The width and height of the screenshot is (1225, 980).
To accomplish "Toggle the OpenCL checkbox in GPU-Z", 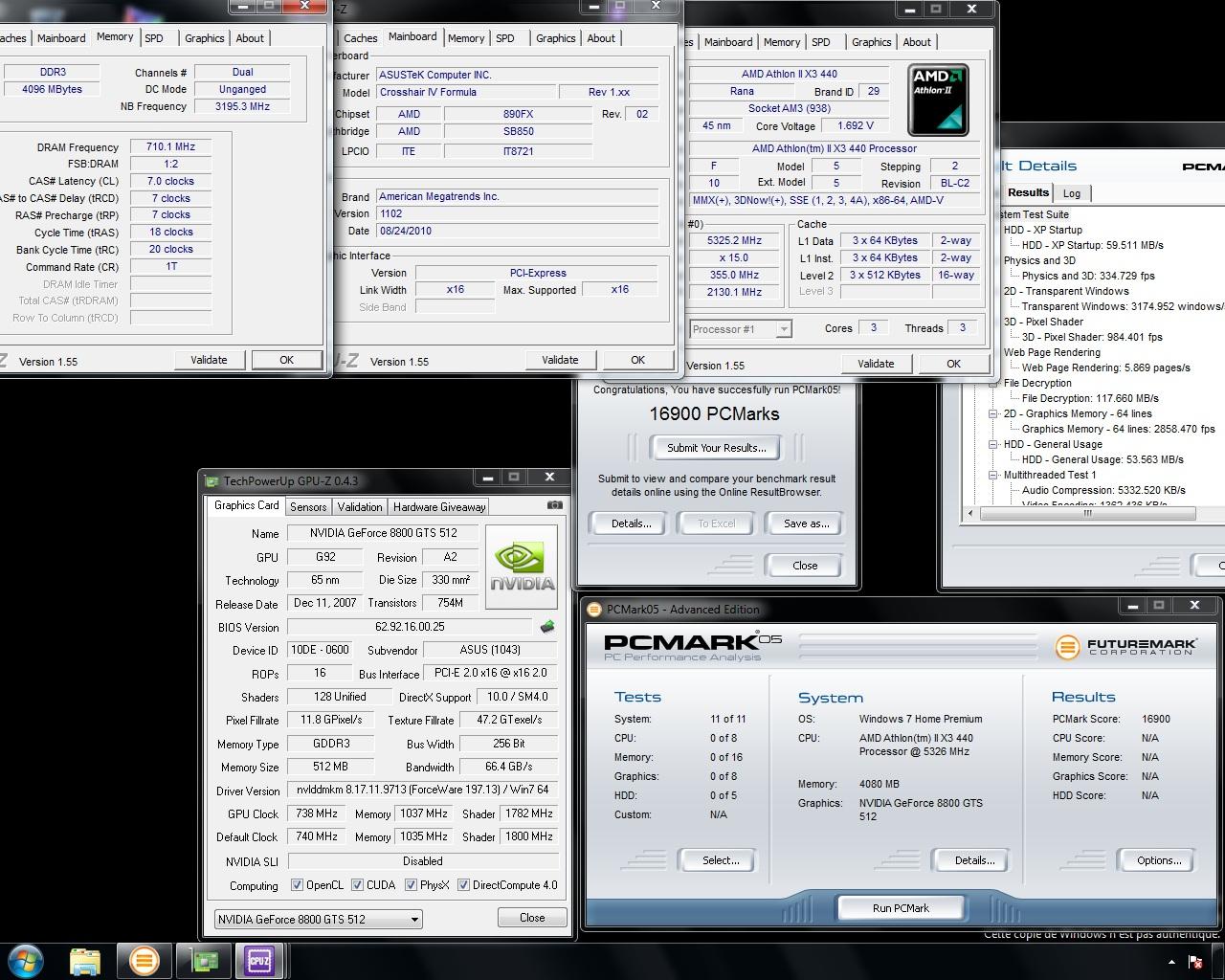I will coord(297,885).
